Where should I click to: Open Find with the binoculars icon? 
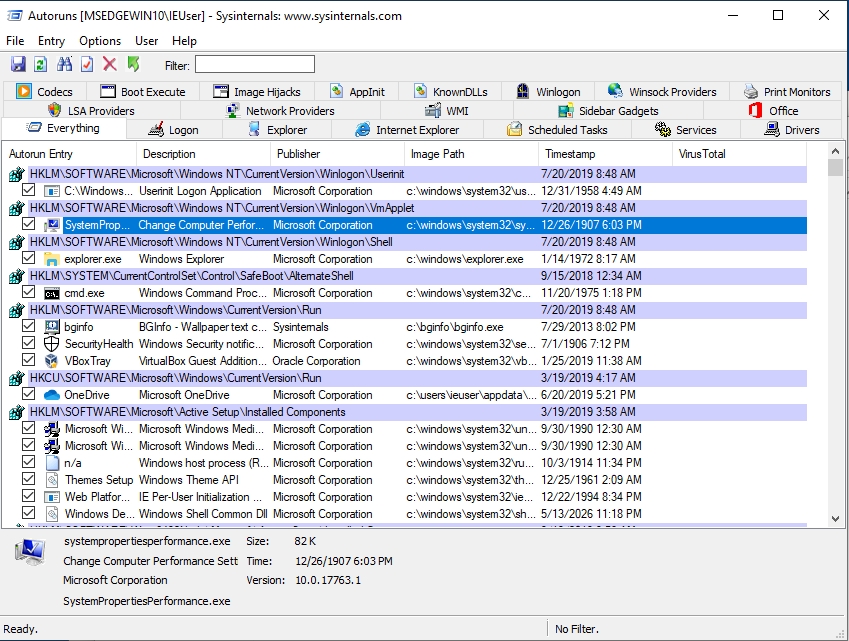click(x=65, y=64)
